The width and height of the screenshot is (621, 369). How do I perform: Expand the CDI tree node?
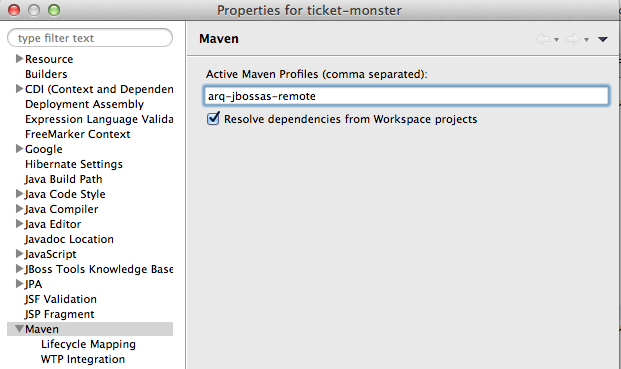point(19,89)
